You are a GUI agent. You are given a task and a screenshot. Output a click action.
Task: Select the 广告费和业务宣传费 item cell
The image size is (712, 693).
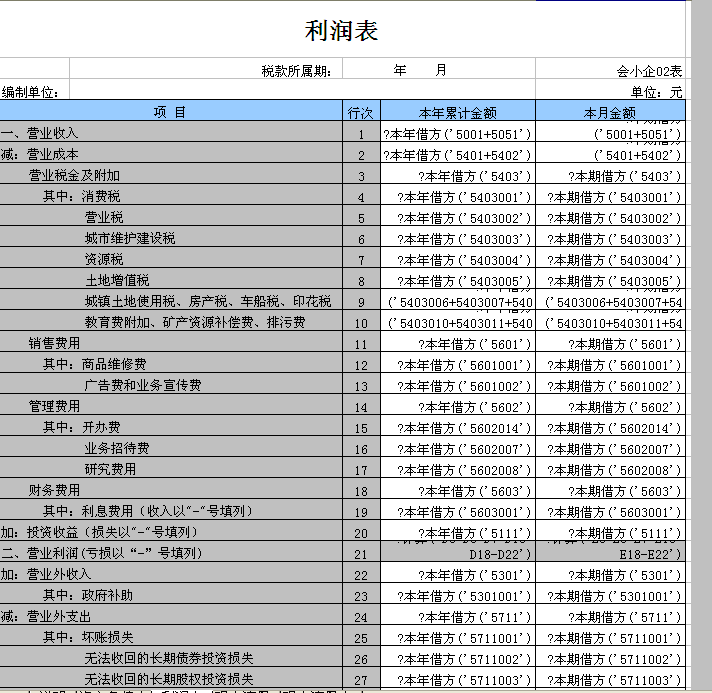(x=143, y=385)
